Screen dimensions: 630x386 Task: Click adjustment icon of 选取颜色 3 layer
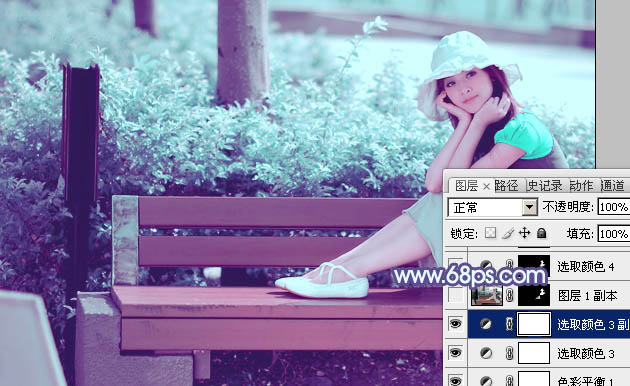click(x=486, y=353)
